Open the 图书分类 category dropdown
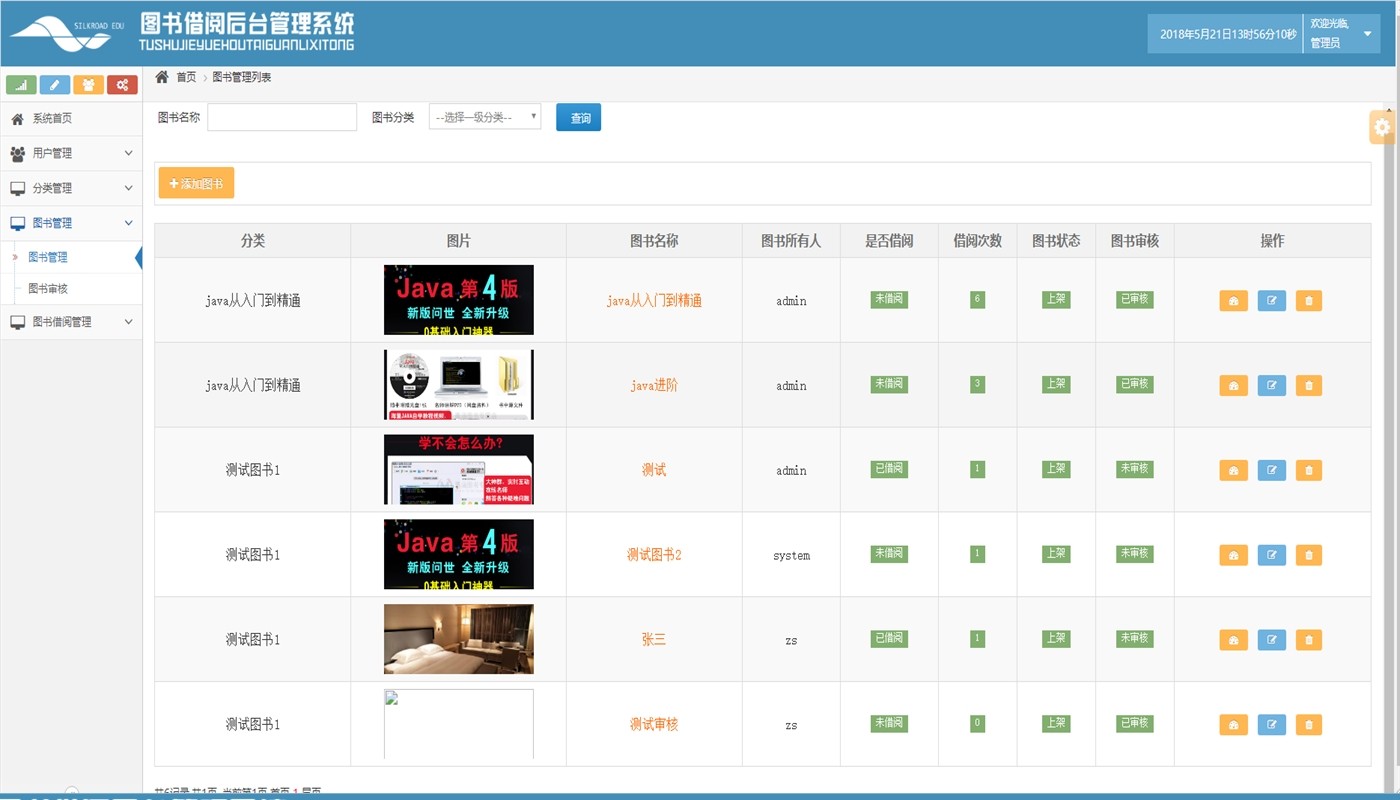The height and width of the screenshot is (800, 1400). point(485,118)
